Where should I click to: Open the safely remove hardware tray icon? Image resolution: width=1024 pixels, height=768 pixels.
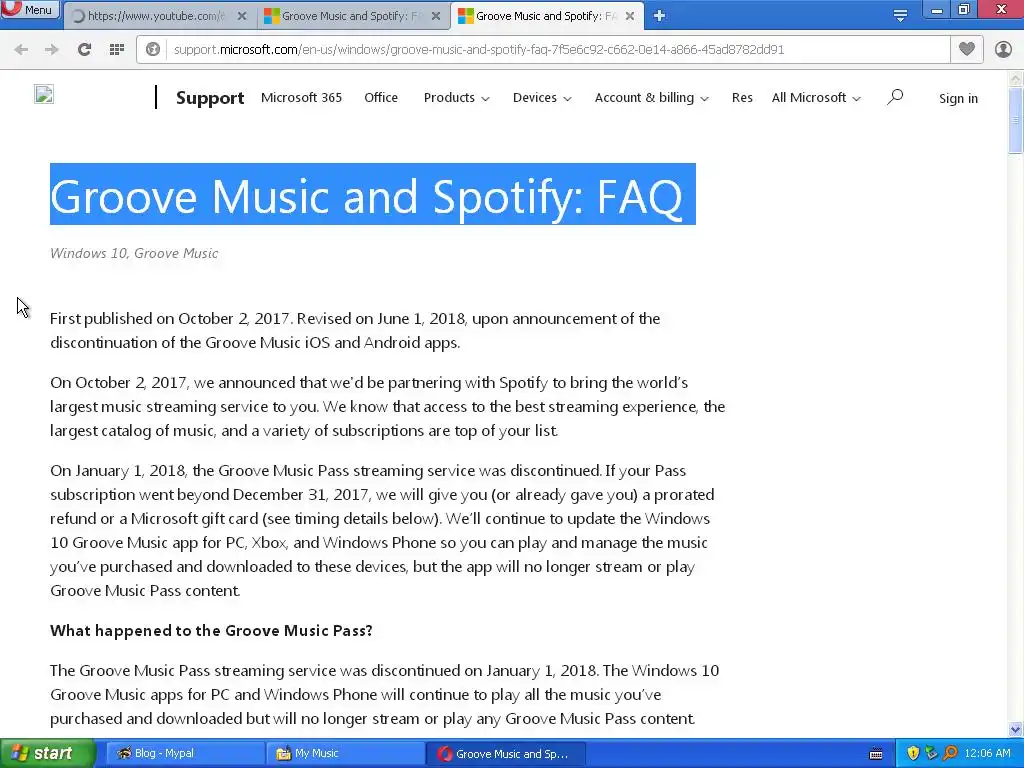pos(931,754)
